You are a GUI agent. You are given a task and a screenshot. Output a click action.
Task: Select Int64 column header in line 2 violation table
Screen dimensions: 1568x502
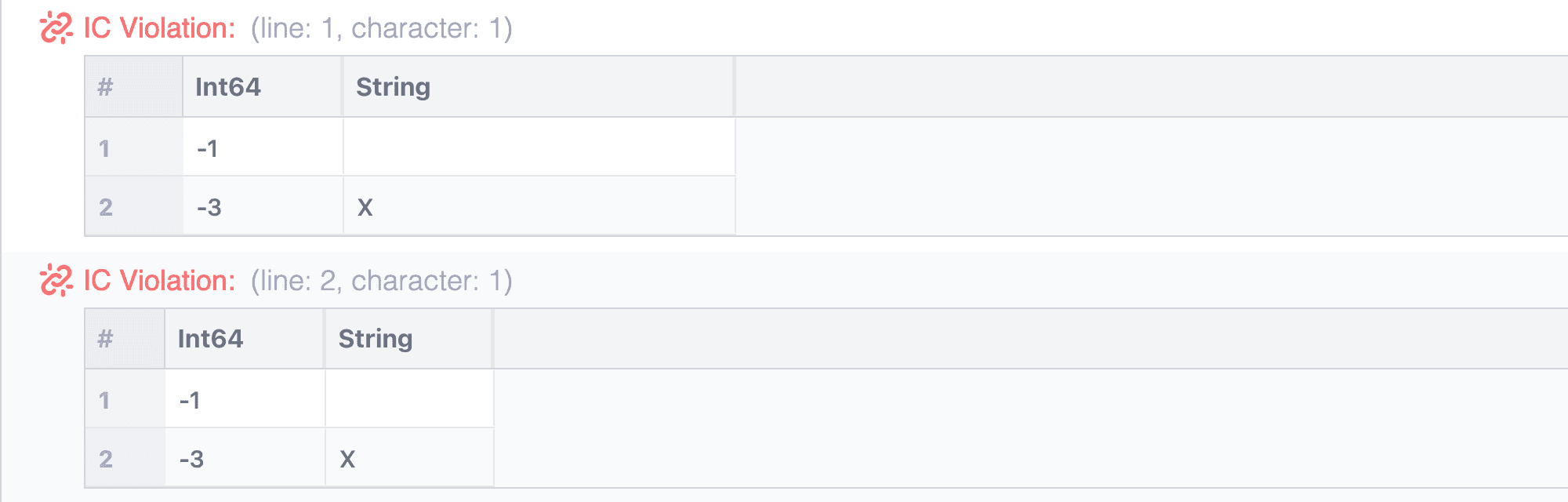(x=210, y=339)
